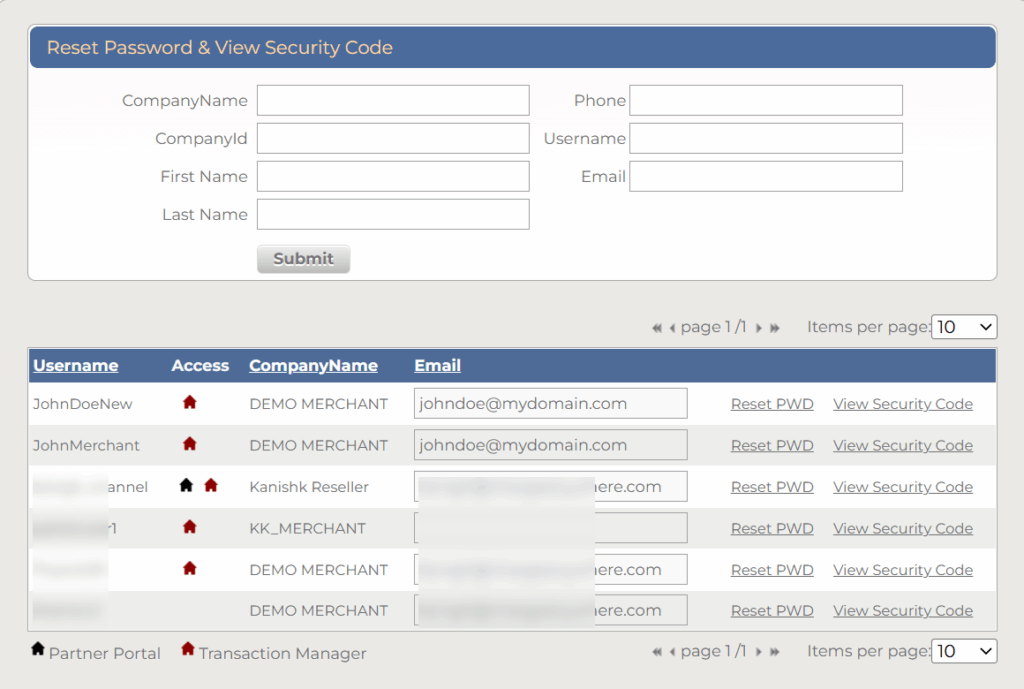The height and width of the screenshot is (689, 1024).
Task: Go to previous page in bottom pagination
Action: [x=672, y=652]
